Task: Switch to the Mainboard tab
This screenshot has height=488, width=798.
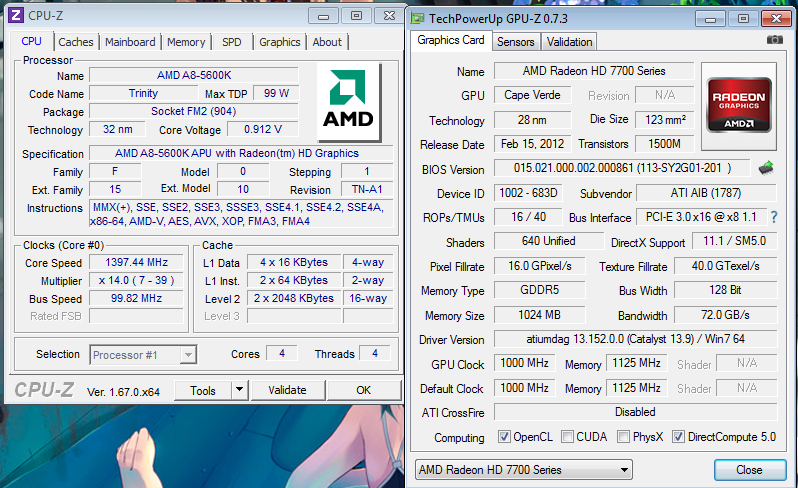Action: tap(130, 42)
